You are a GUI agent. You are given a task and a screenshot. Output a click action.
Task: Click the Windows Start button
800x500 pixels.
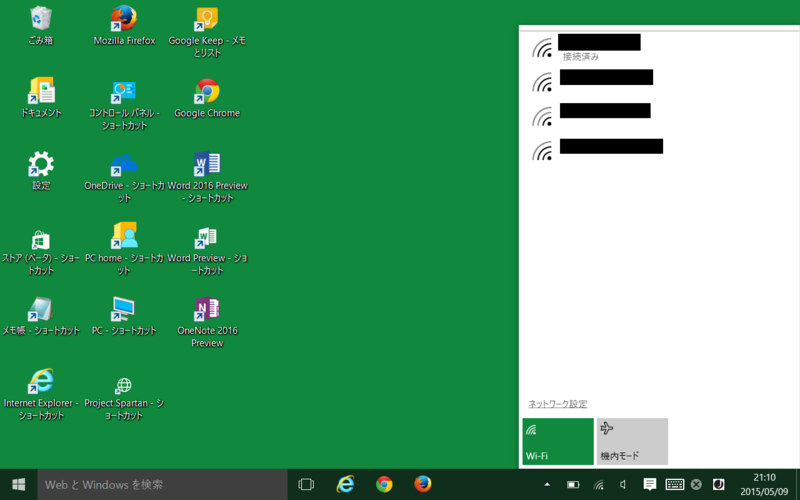coord(19,484)
